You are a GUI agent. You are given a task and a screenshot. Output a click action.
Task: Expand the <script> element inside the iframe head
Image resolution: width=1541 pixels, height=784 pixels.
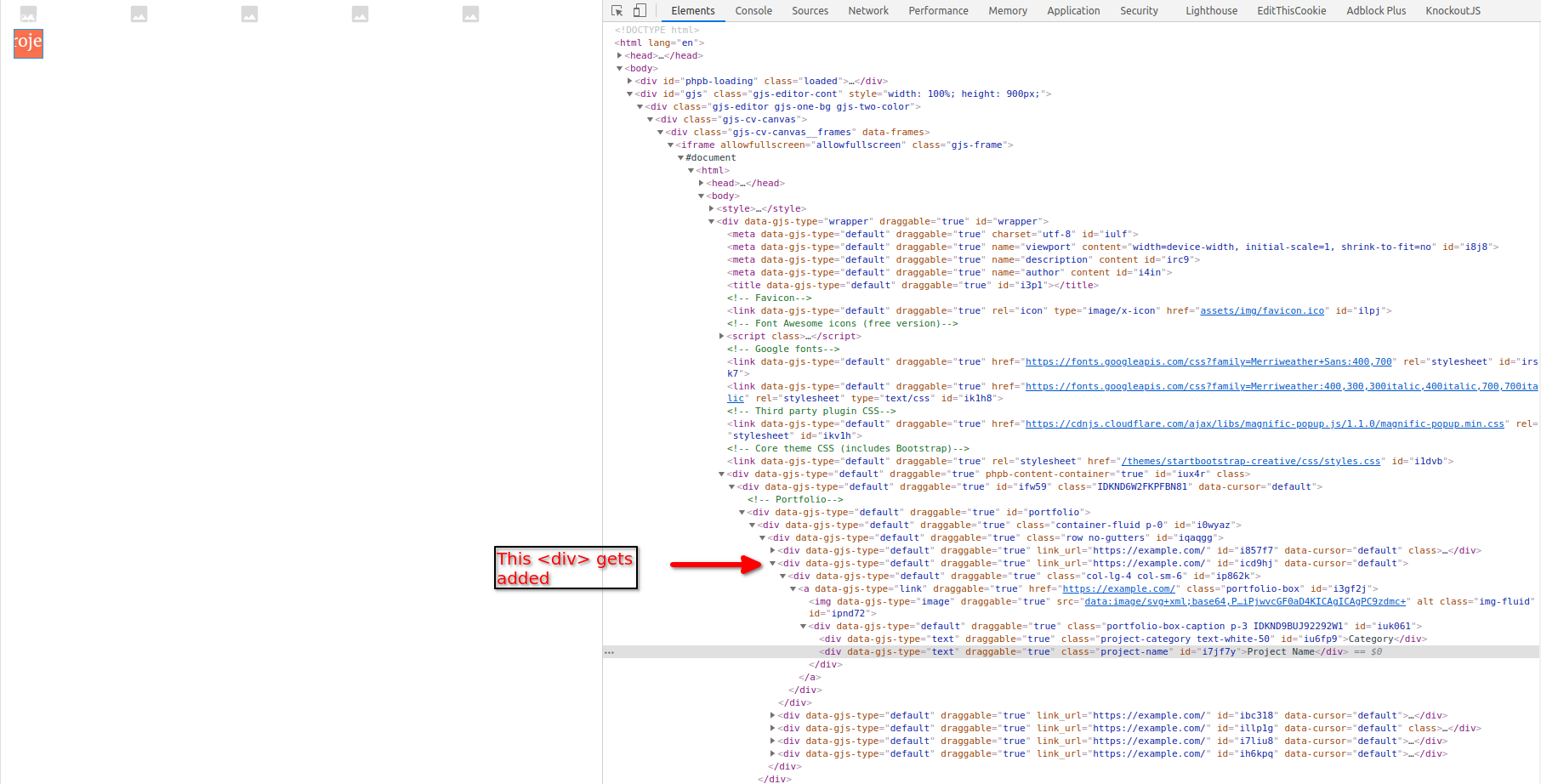click(721, 336)
